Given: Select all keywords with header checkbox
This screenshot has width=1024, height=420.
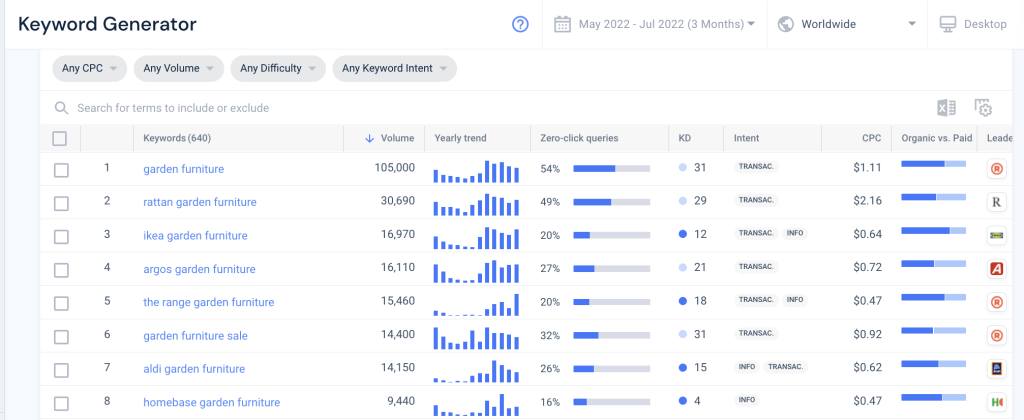Looking at the screenshot, I should click(59, 138).
